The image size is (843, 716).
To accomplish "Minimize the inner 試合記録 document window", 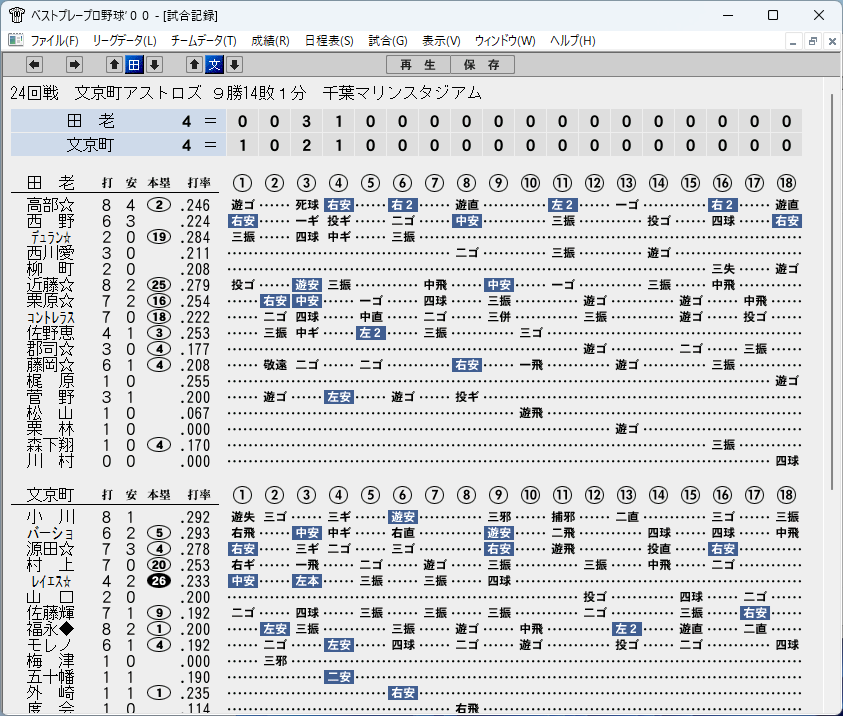I will click(x=792, y=41).
